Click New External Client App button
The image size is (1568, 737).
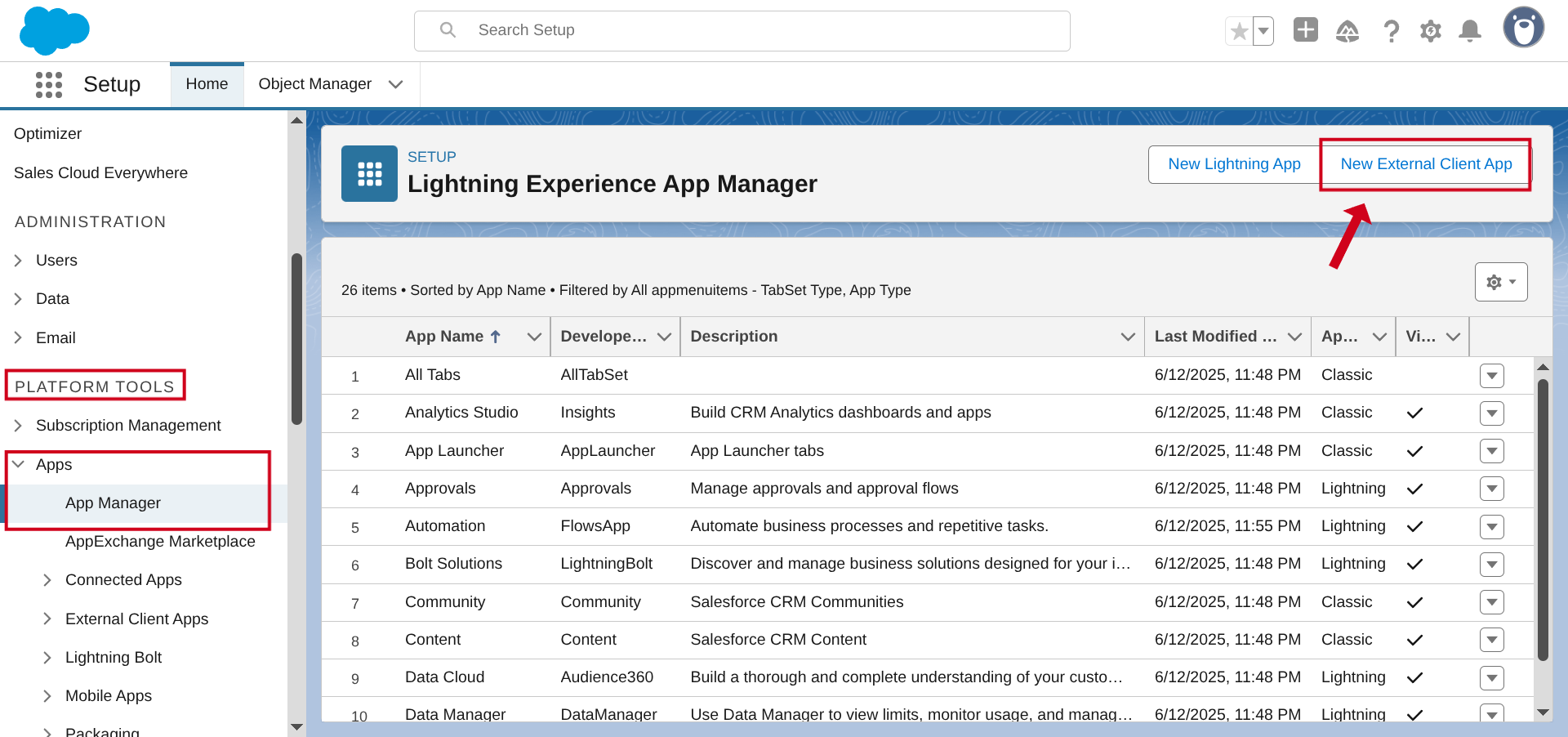tap(1426, 164)
